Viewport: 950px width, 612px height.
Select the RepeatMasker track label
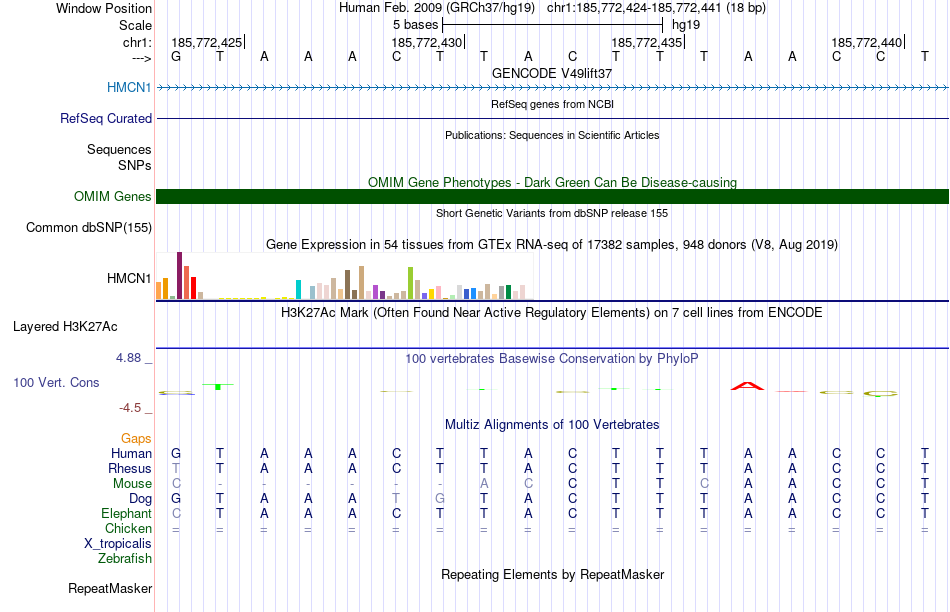pos(110,588)
